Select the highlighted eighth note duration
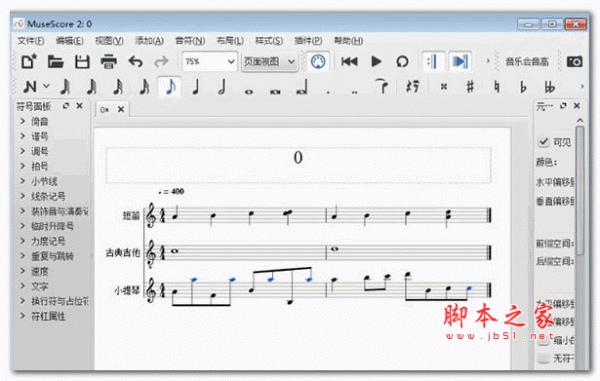The width and height of the screenshot is (600, 381). (170, 87)
